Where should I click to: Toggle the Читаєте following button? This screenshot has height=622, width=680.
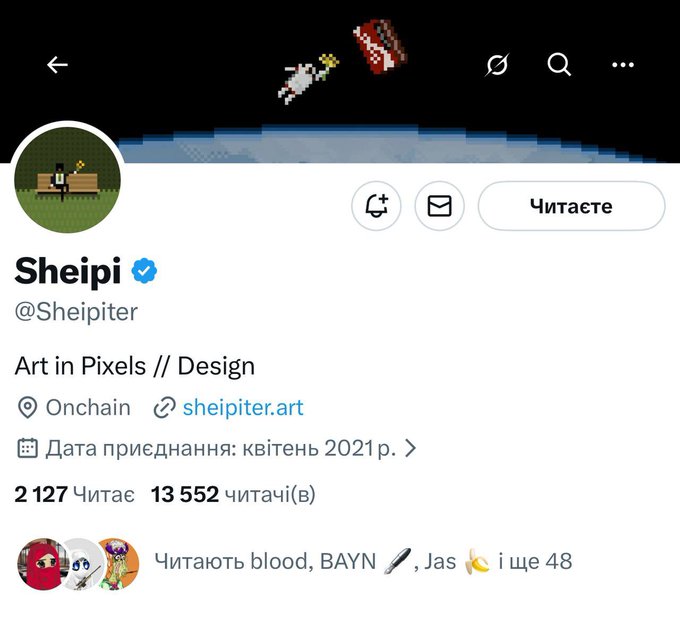[x=570, y=206]
